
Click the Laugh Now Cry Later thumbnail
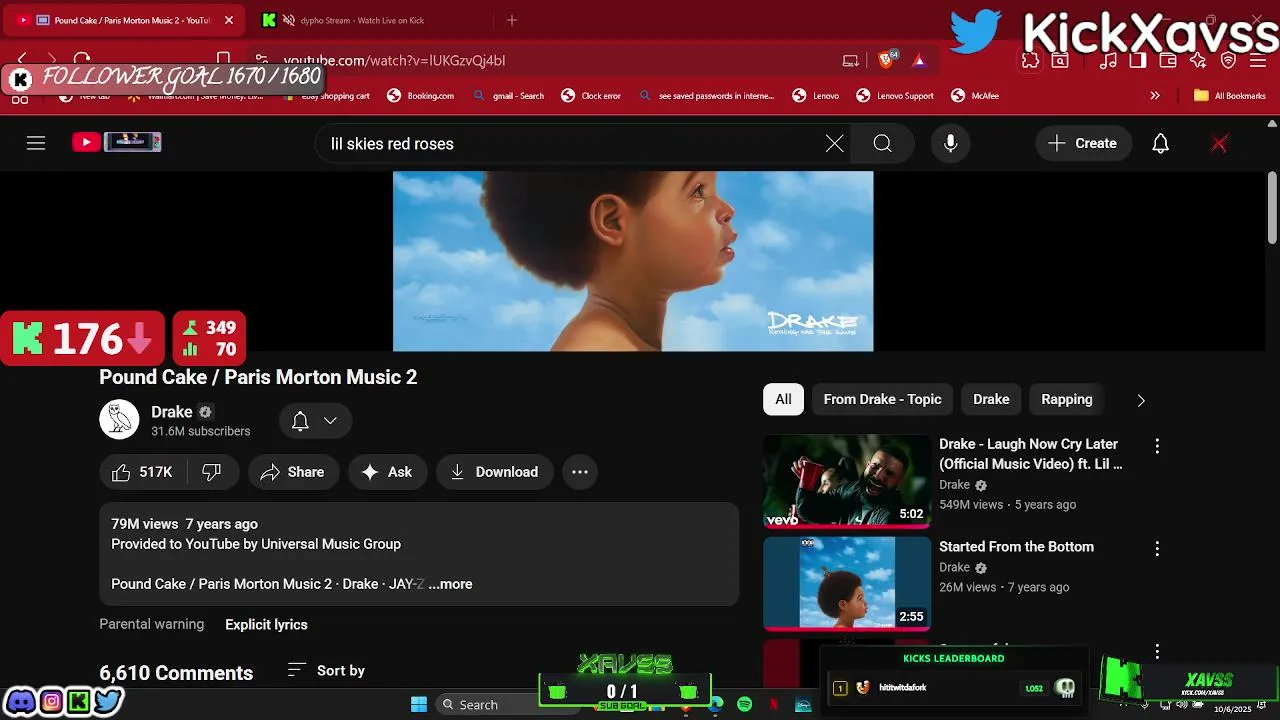point(847,481)
